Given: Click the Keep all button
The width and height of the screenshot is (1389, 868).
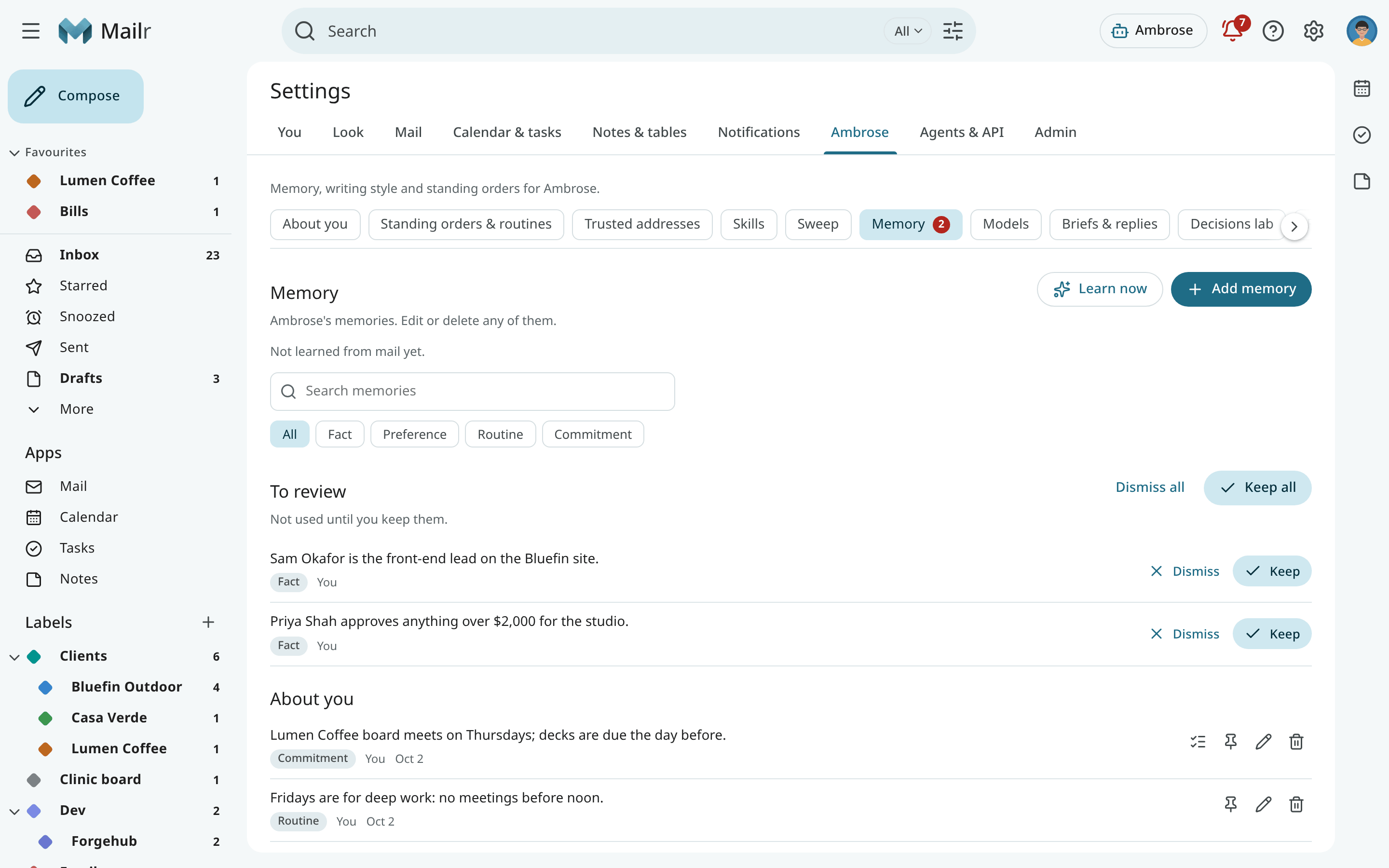Looking at the screenshot, I should (1257, 488).
